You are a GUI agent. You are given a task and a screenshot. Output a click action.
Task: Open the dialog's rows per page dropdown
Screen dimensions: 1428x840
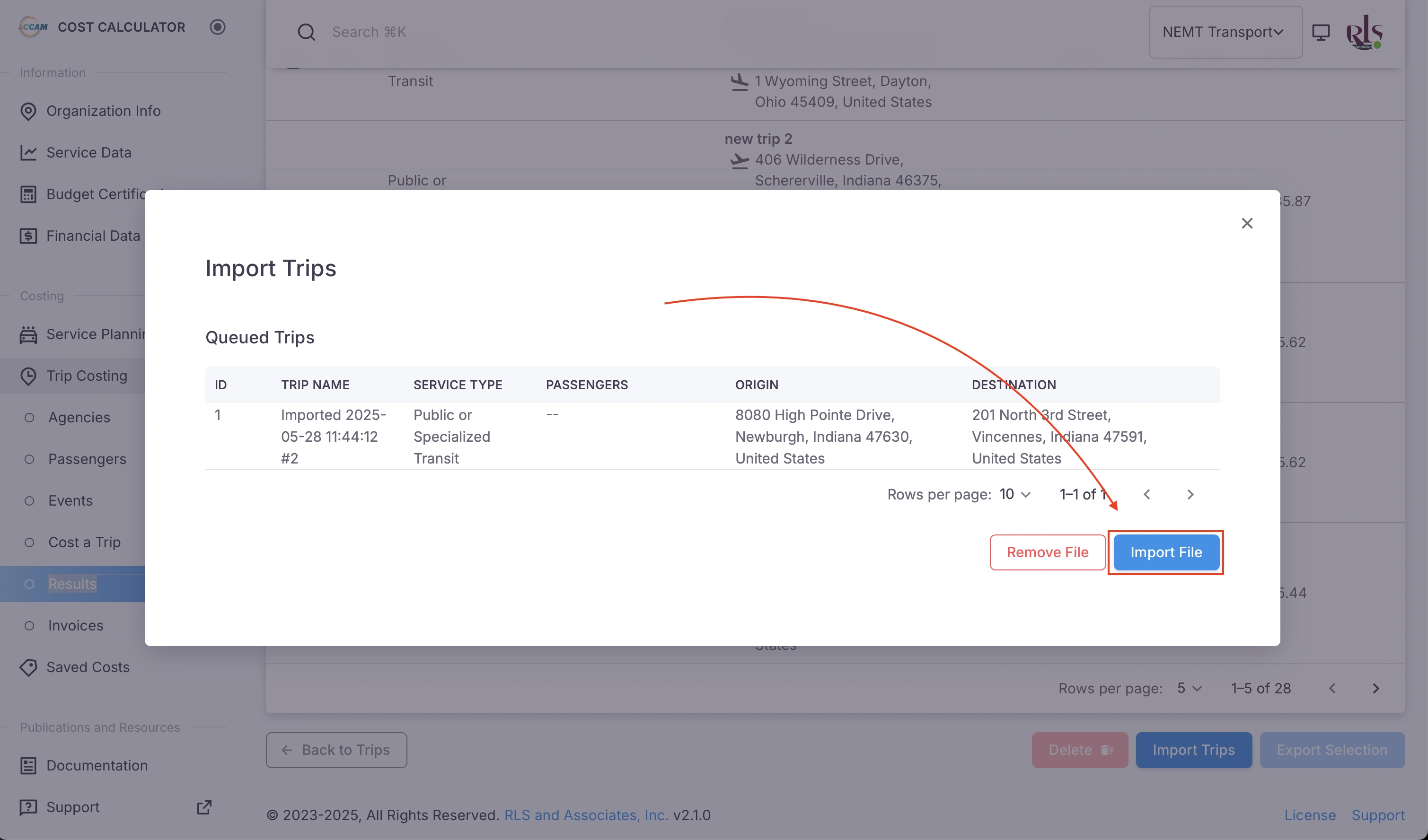tap(1015, 494)
